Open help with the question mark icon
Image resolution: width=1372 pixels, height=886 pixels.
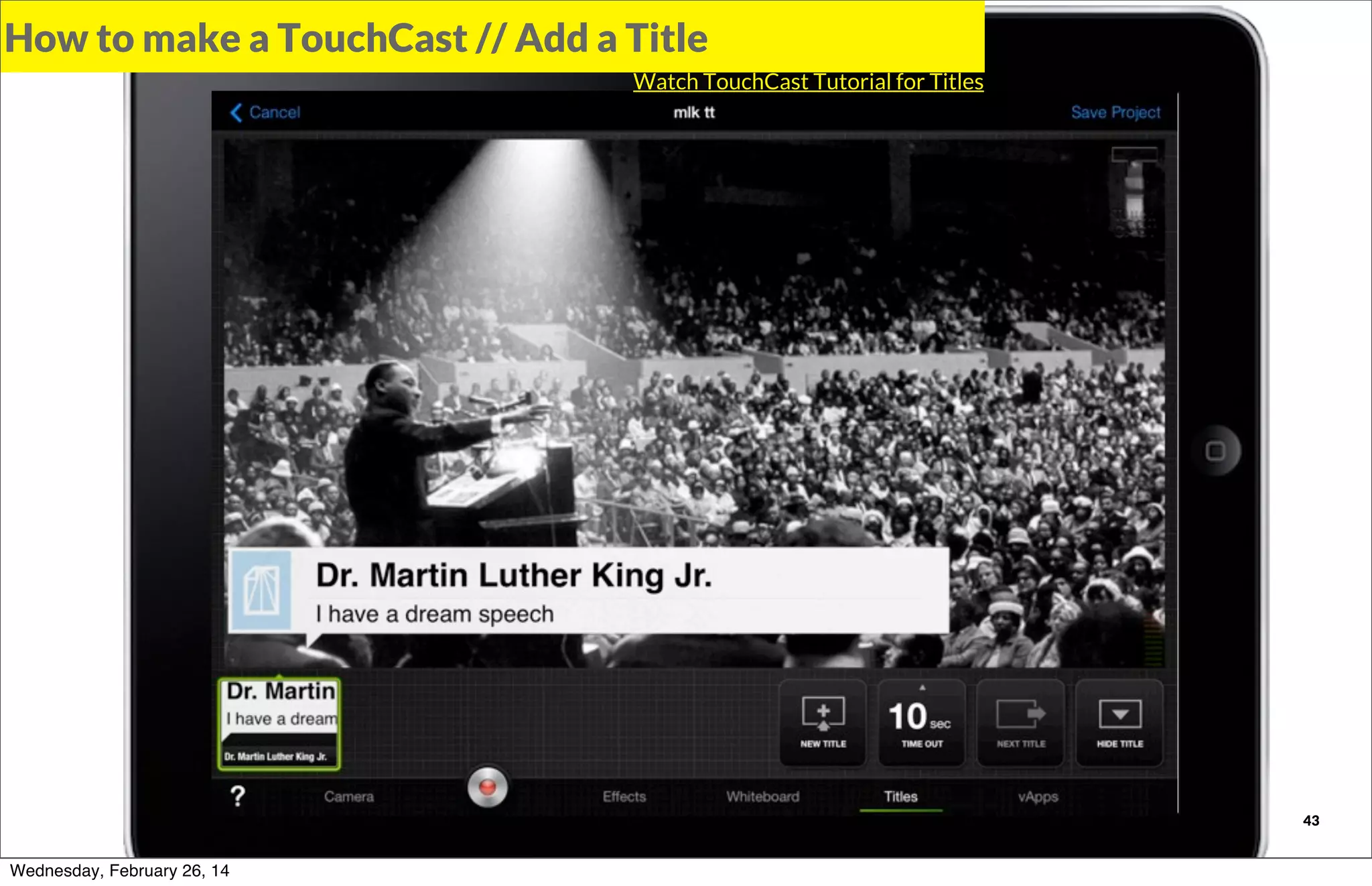[238, 796]
